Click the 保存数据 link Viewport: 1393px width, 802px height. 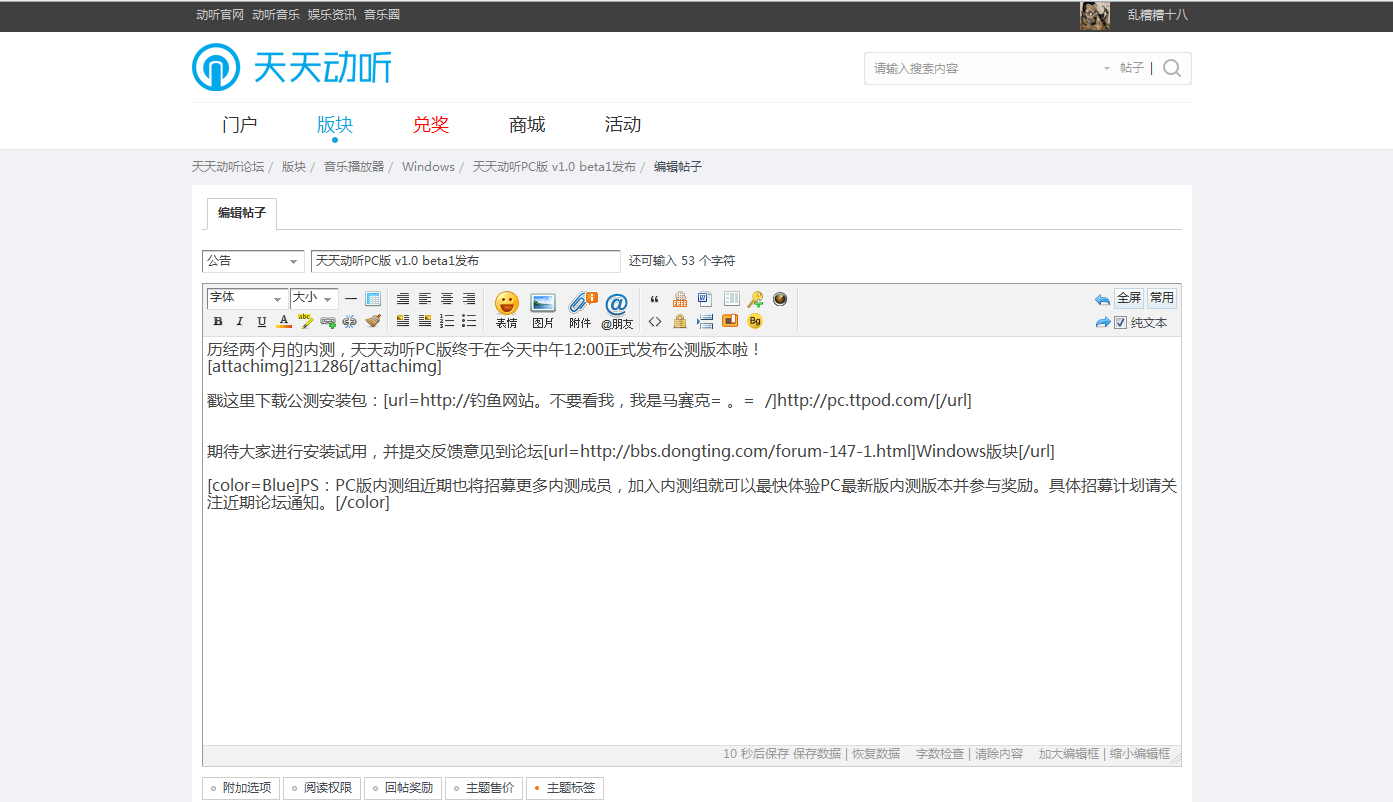(817, 754)
